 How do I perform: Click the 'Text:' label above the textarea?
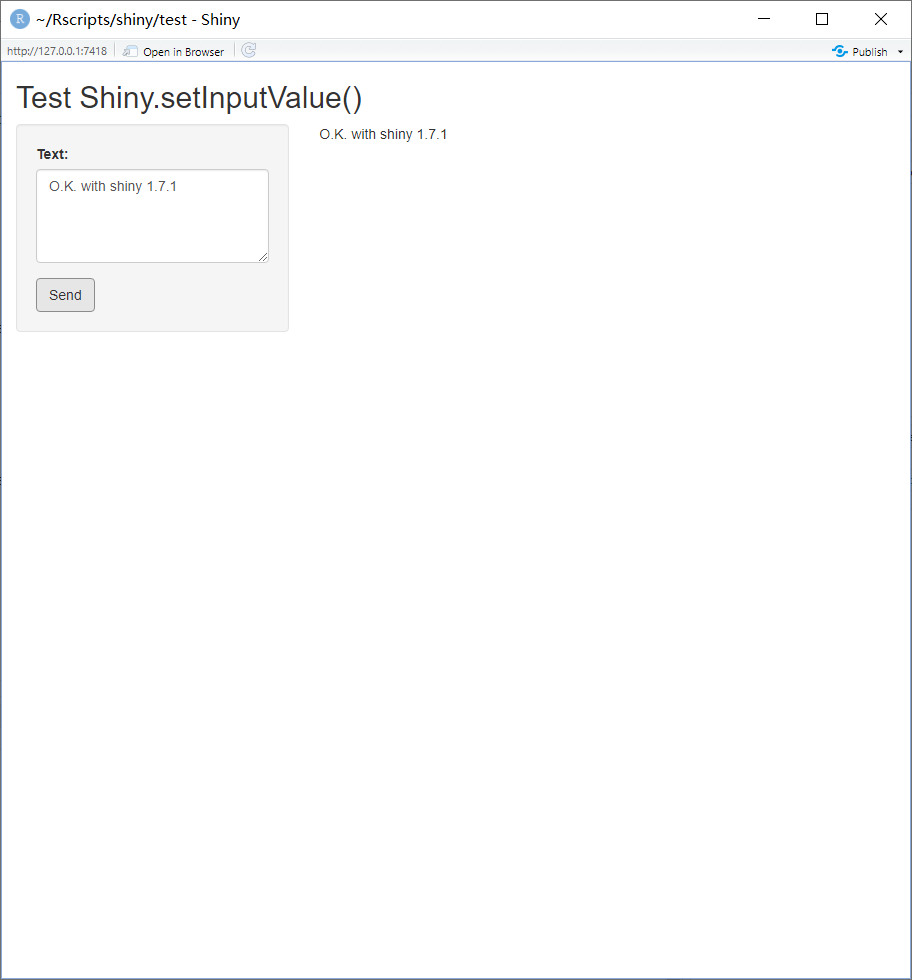click(x=53, y=154)
